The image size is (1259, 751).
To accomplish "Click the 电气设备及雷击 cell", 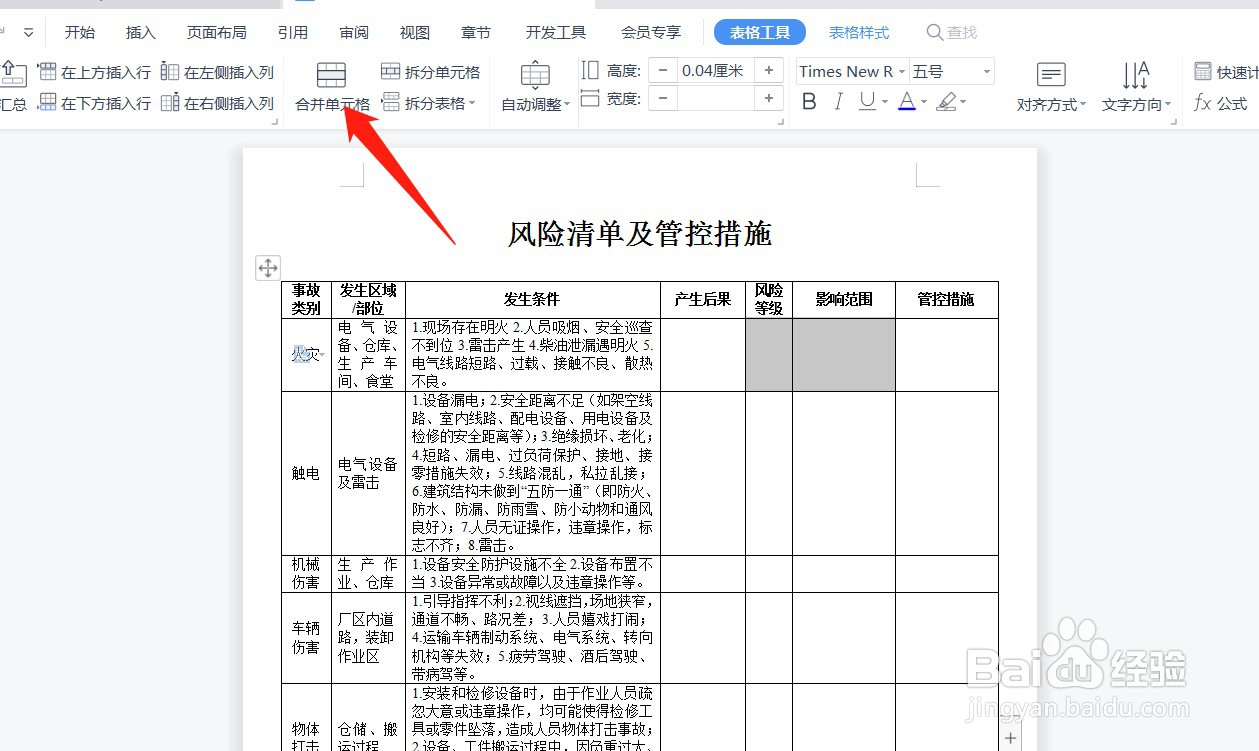I will click(368, 473).
